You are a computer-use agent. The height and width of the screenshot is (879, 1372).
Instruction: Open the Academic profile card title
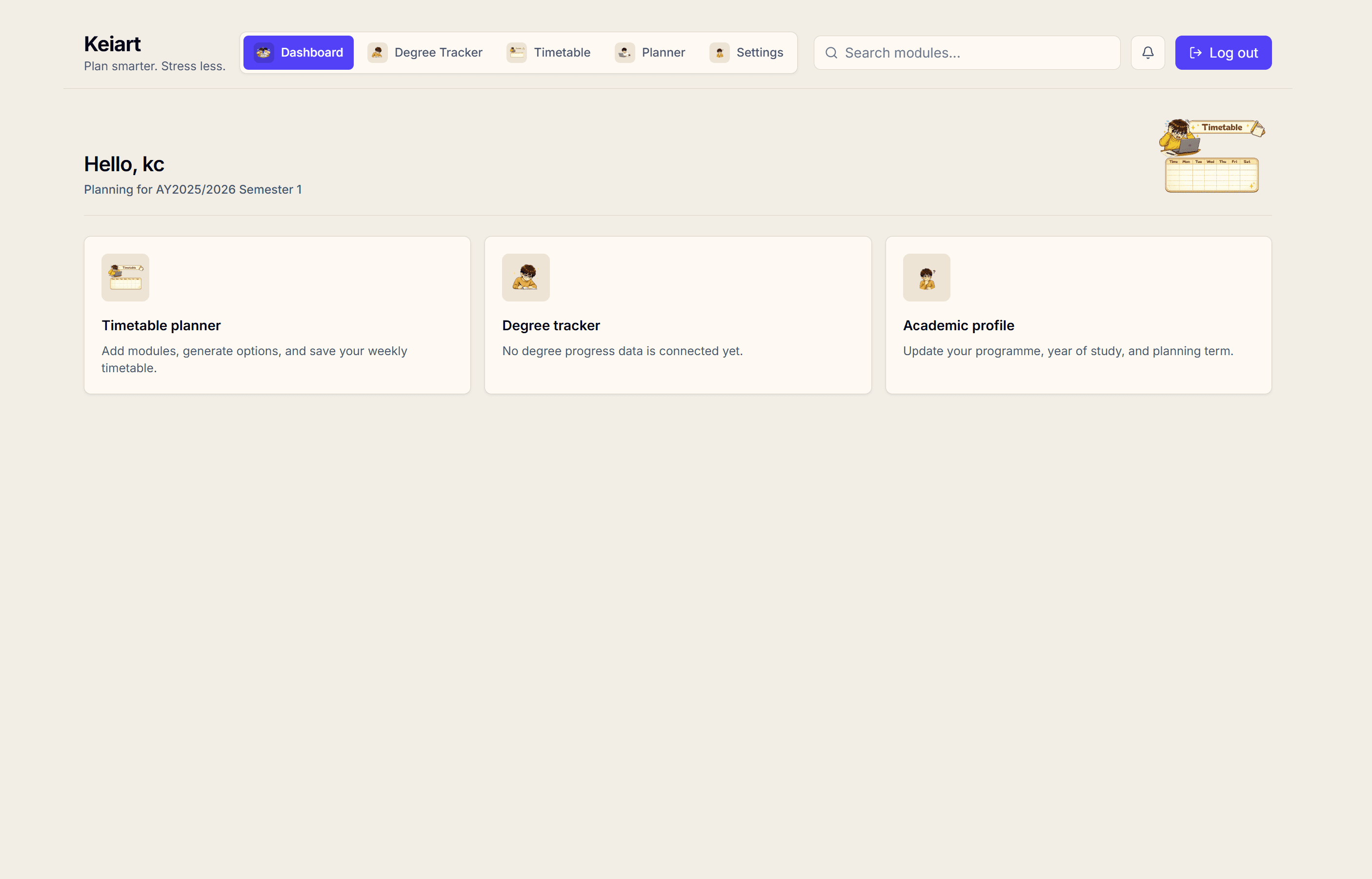tap(959, 325)
